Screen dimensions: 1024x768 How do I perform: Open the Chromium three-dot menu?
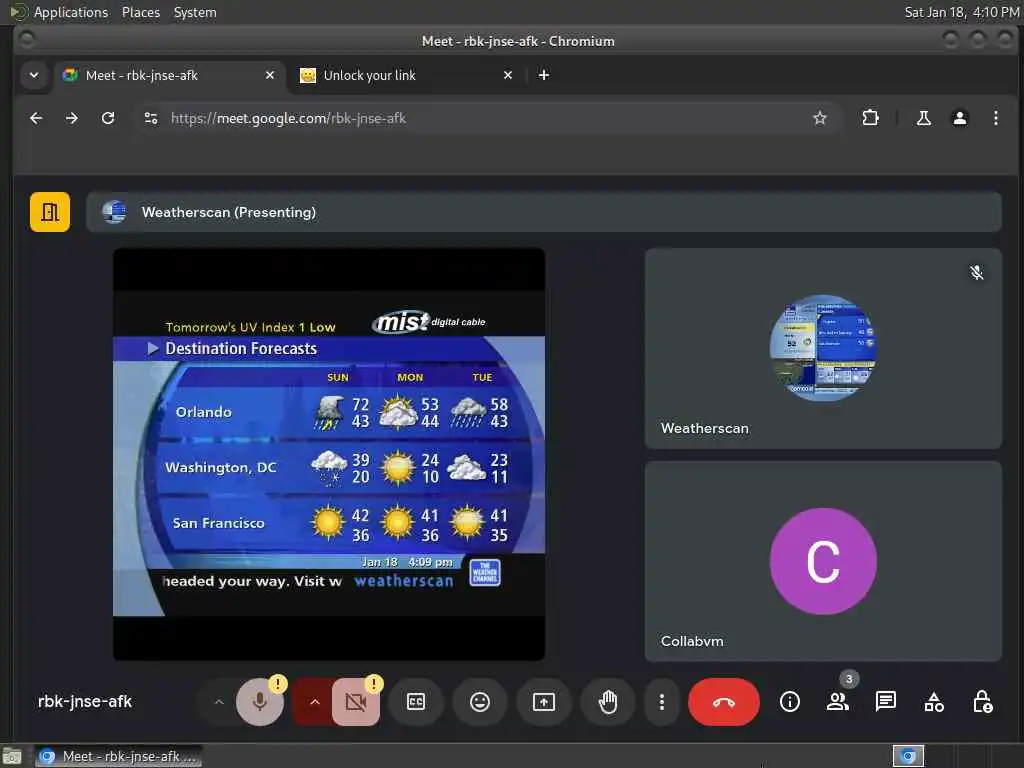point(995,118)
